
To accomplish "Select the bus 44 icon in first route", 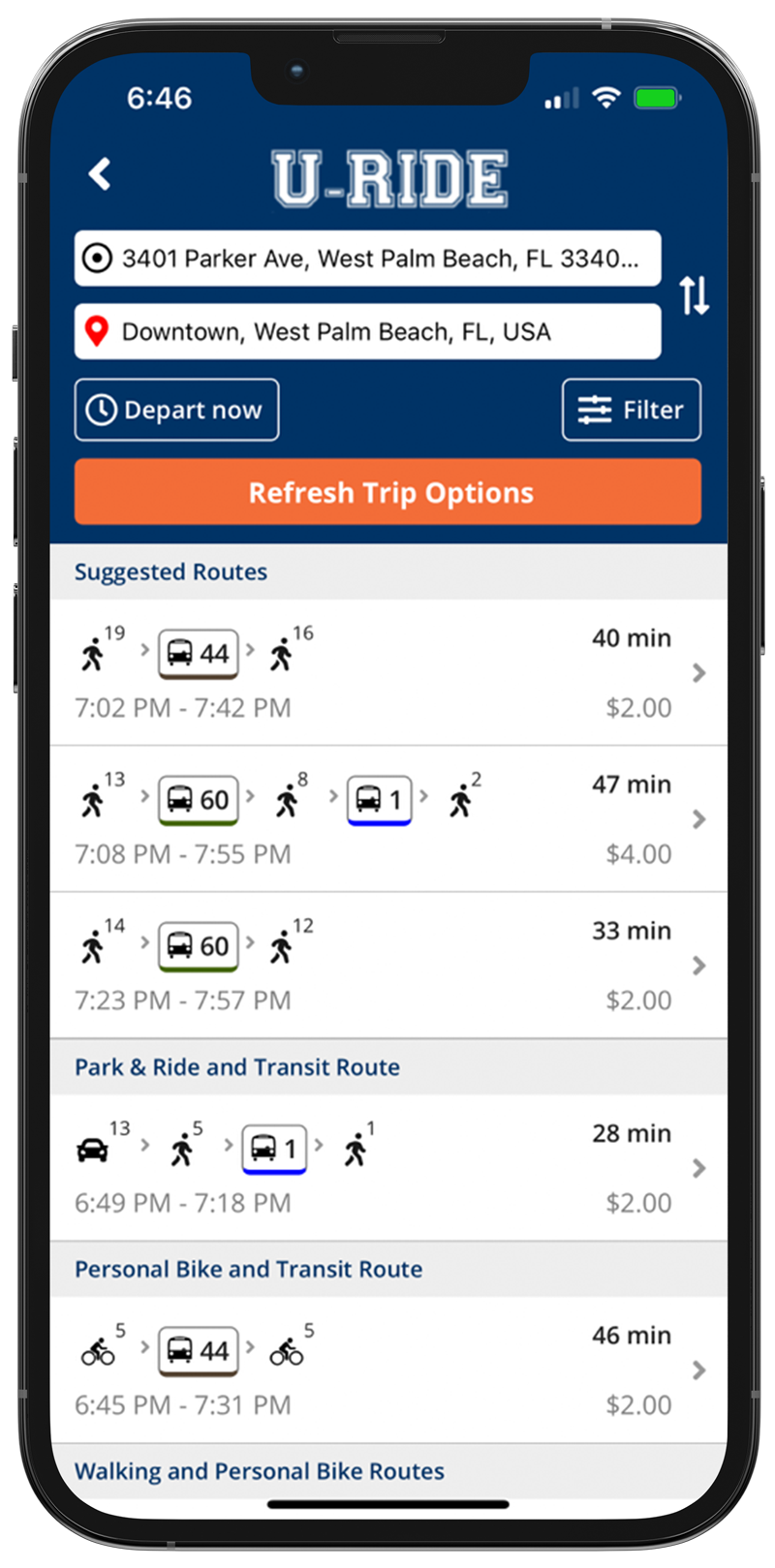I will tap(198, 654).
